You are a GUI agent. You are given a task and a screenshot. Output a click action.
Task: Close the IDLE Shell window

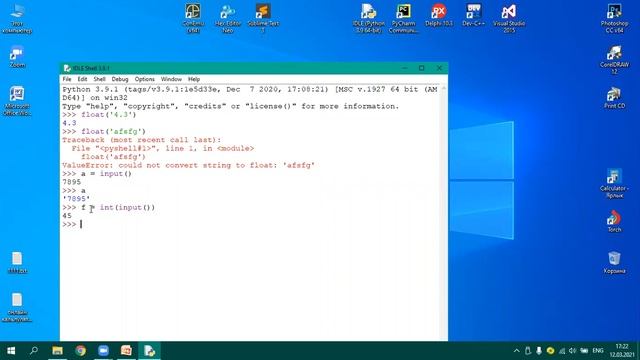pyautogui.click(x=439, y=68)
